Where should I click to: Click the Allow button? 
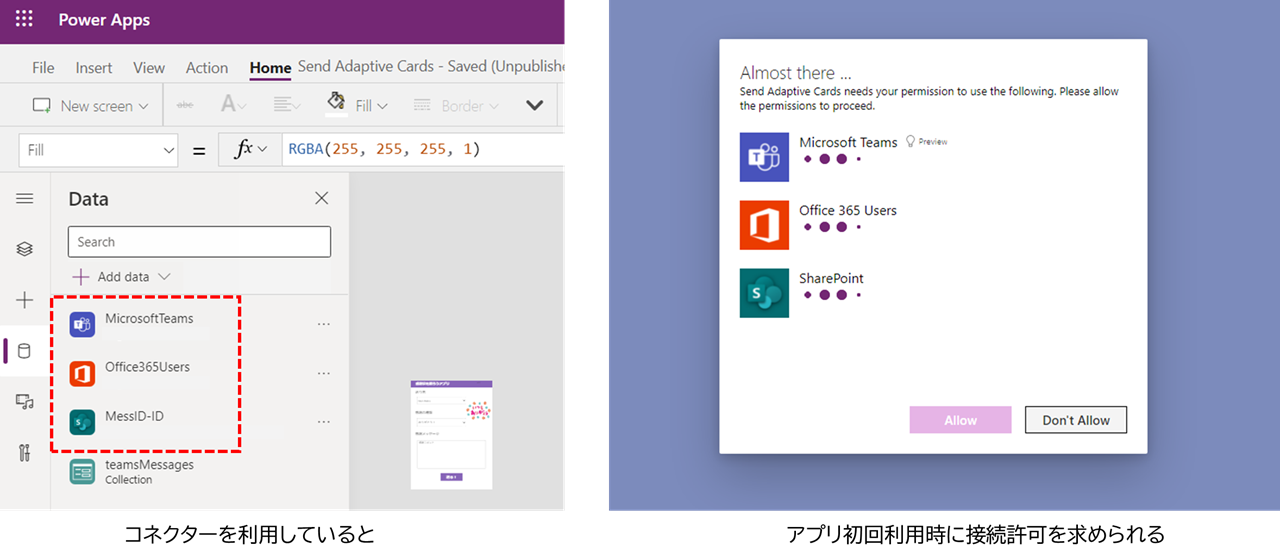[x=960, y=420]
